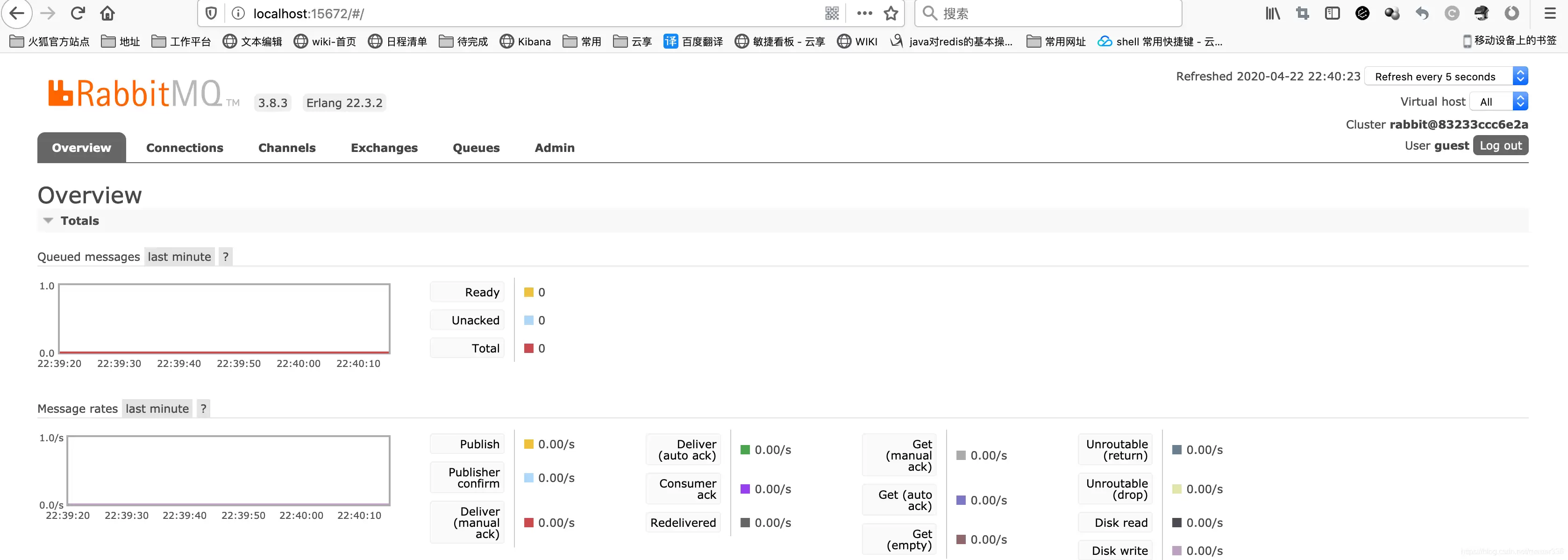1568x560 pixels.
Task: Click the Message rates help question mark
Action: [203, 409]
